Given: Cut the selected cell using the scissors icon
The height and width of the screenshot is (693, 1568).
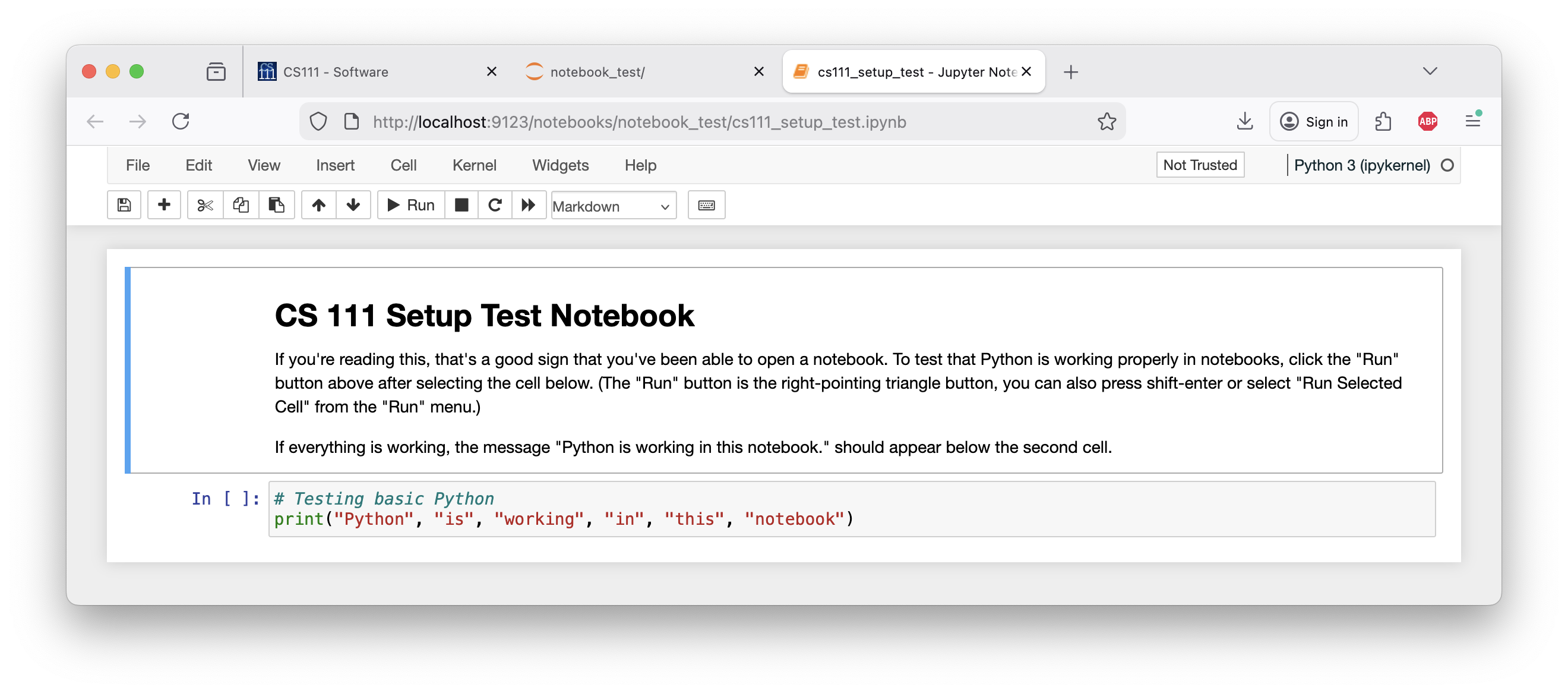Looking at the screenshot, I should tap(204, 205).
